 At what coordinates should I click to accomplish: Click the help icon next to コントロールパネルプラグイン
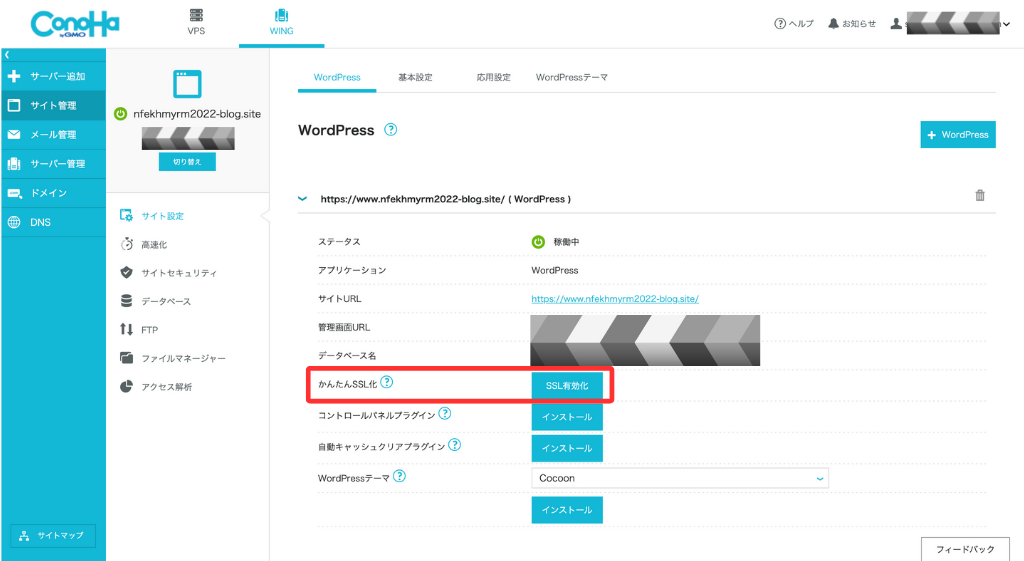pyautogui.click(x=445, y=413)
